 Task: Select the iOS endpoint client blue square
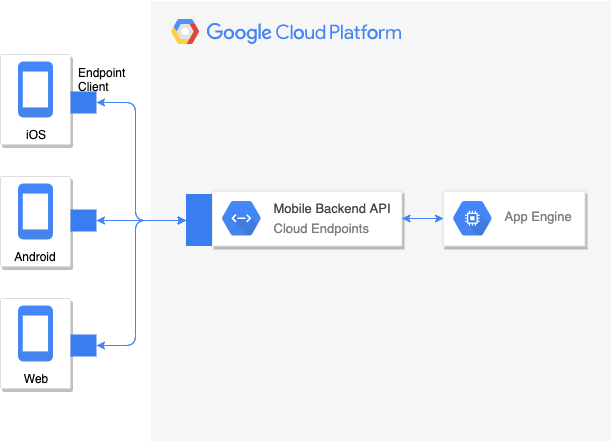(84, 103)
